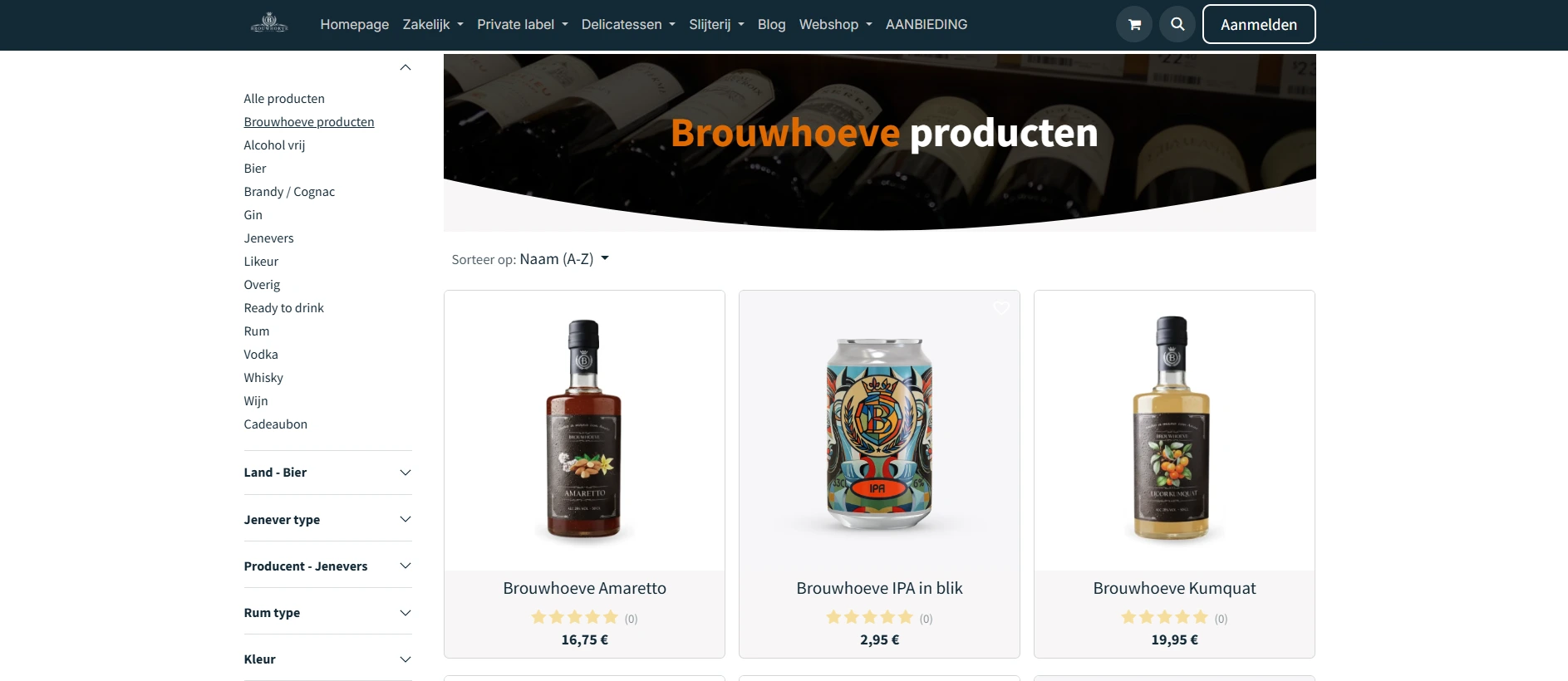The image size is (1568, 681).
Task: Expand the Land - Bier filter
Action: [x=327, y=473]
